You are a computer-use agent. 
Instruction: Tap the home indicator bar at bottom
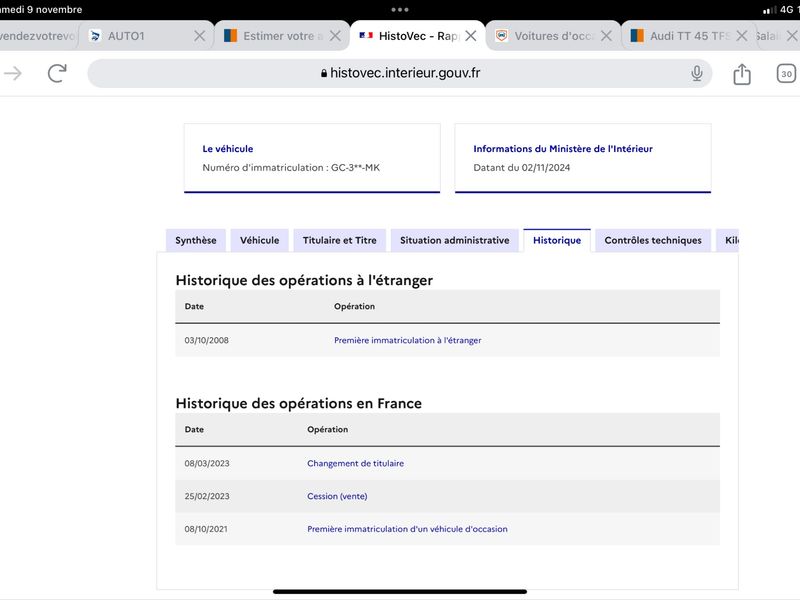click(x=400, y=591)
